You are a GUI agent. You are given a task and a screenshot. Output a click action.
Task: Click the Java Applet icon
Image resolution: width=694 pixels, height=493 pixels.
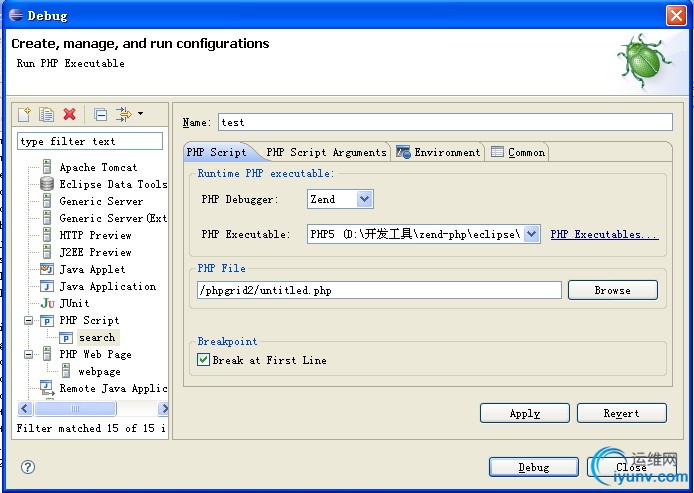[x=47, y=269]
